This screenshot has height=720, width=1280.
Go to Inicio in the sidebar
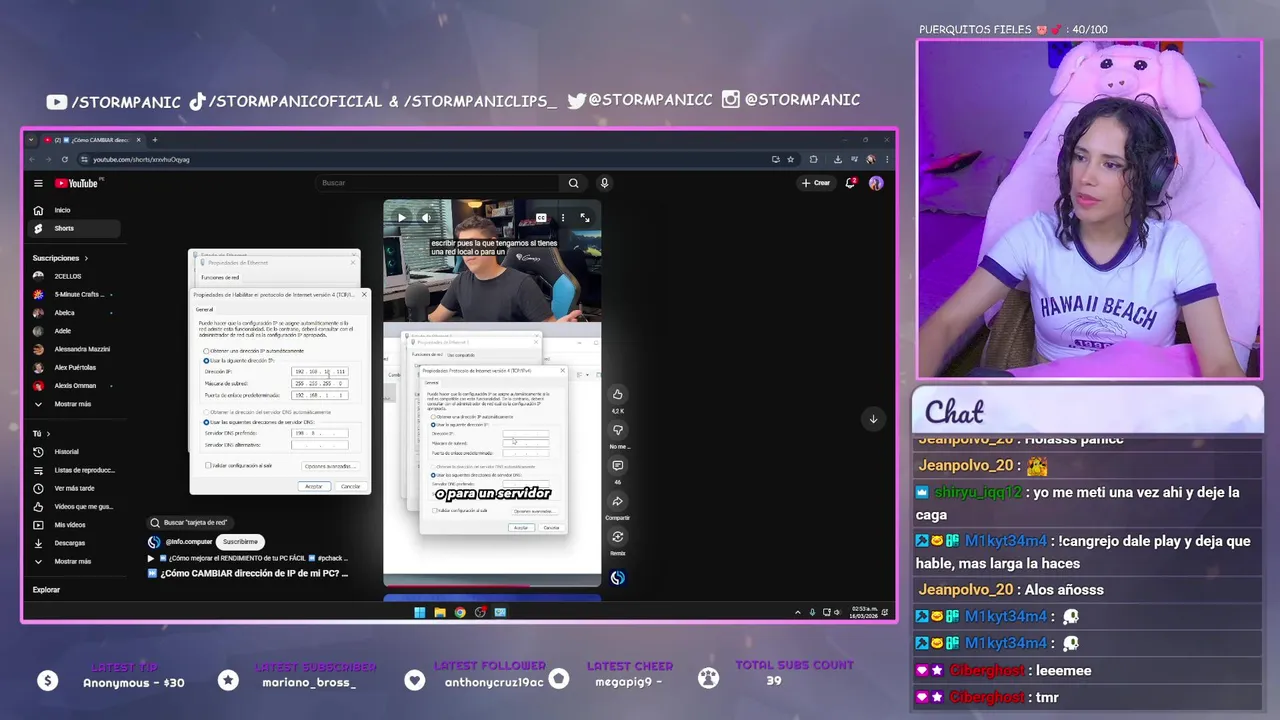coord(76,210)
